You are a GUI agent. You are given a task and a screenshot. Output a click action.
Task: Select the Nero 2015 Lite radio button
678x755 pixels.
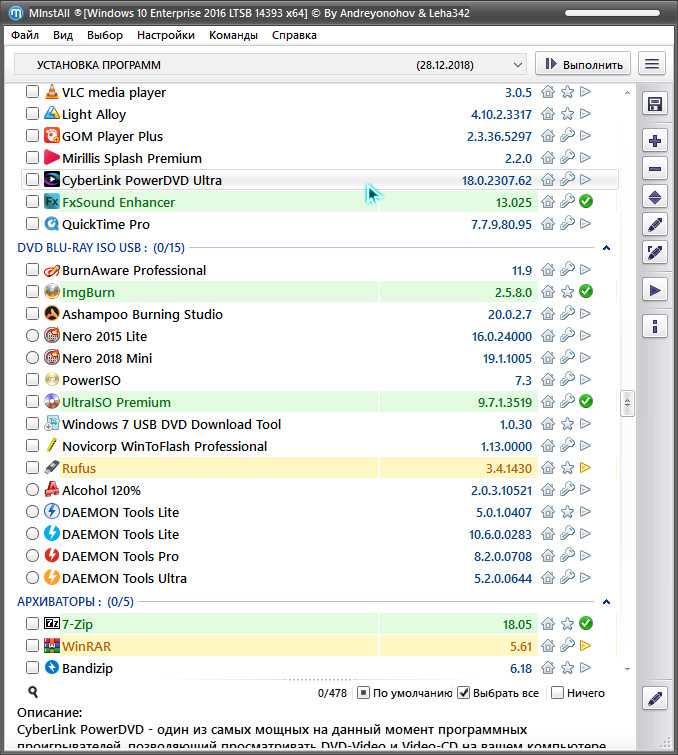pos(33,336)
